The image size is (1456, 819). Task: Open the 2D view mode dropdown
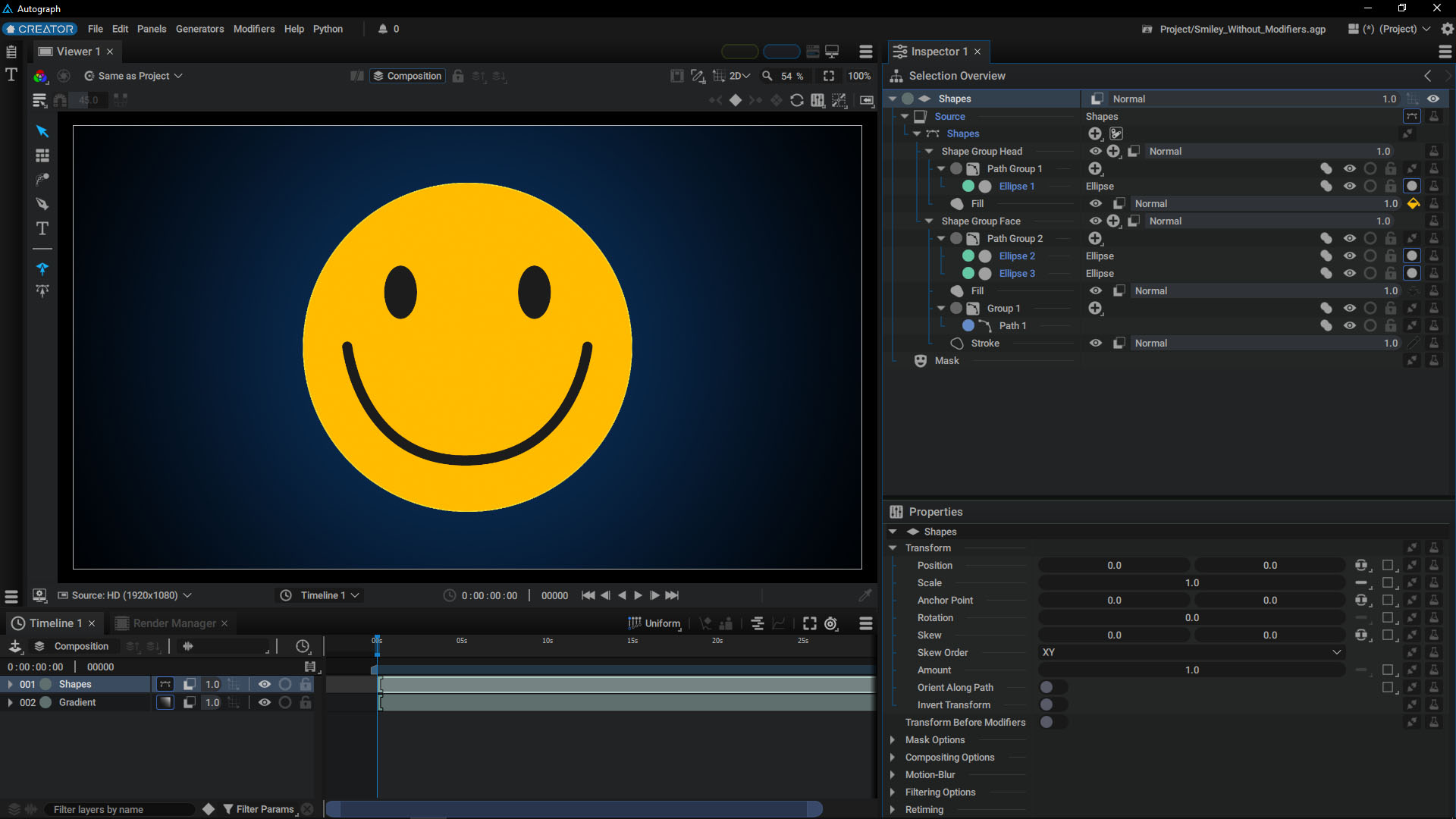[739, 76]
